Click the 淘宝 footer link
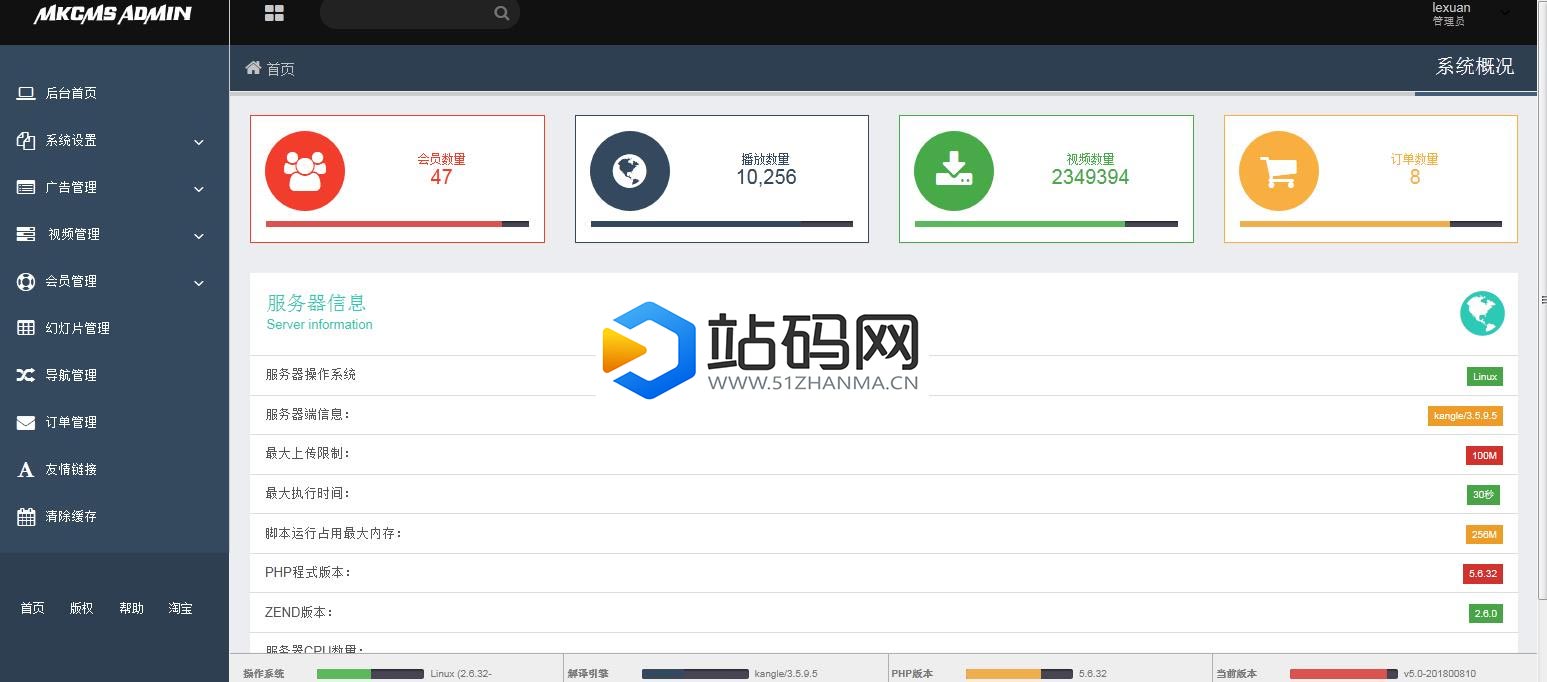This screenshot has height=682, width=1547. pos(180,608)
